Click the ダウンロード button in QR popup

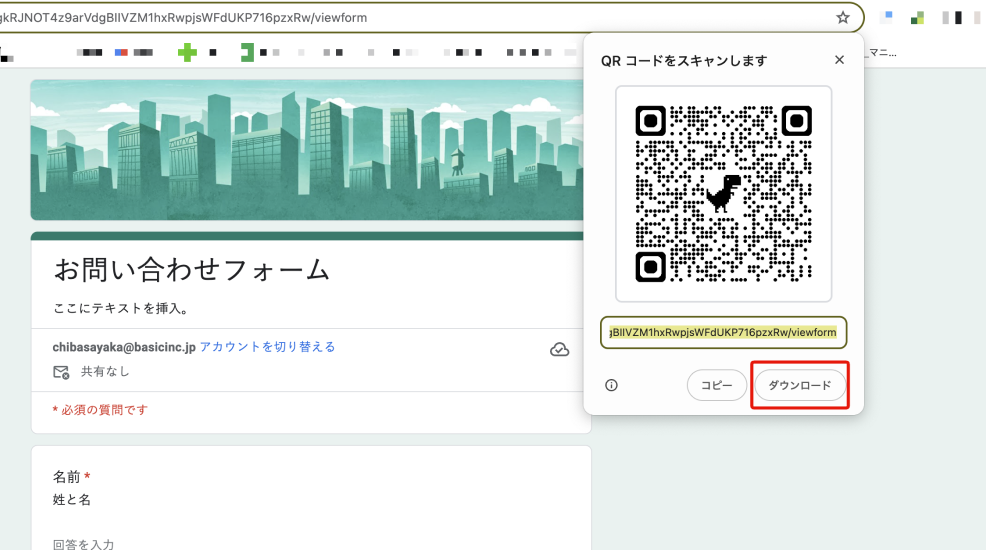click(x=799, y=385)
